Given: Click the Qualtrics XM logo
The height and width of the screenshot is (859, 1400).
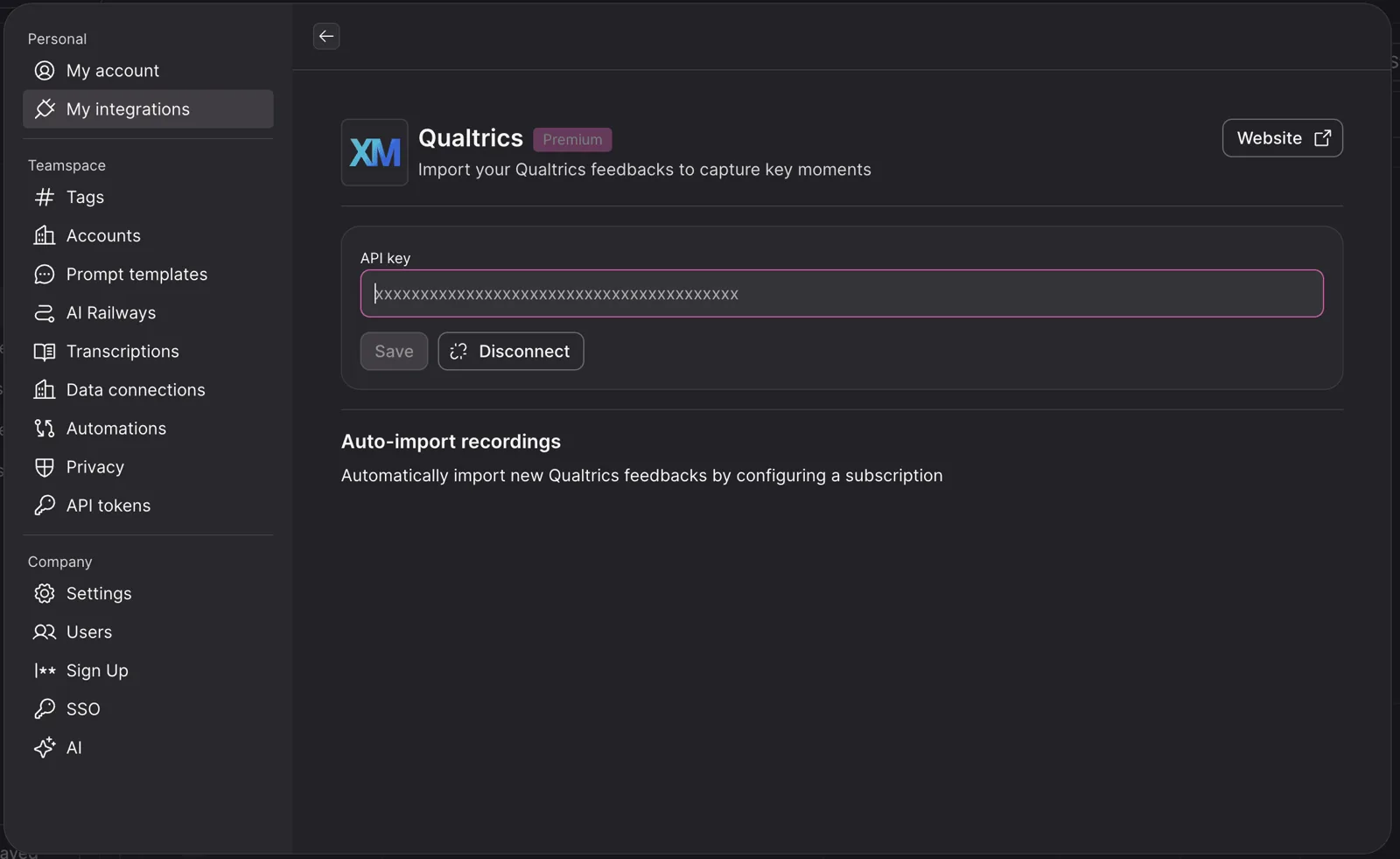Looking at the screenshot, I should 374,152.
